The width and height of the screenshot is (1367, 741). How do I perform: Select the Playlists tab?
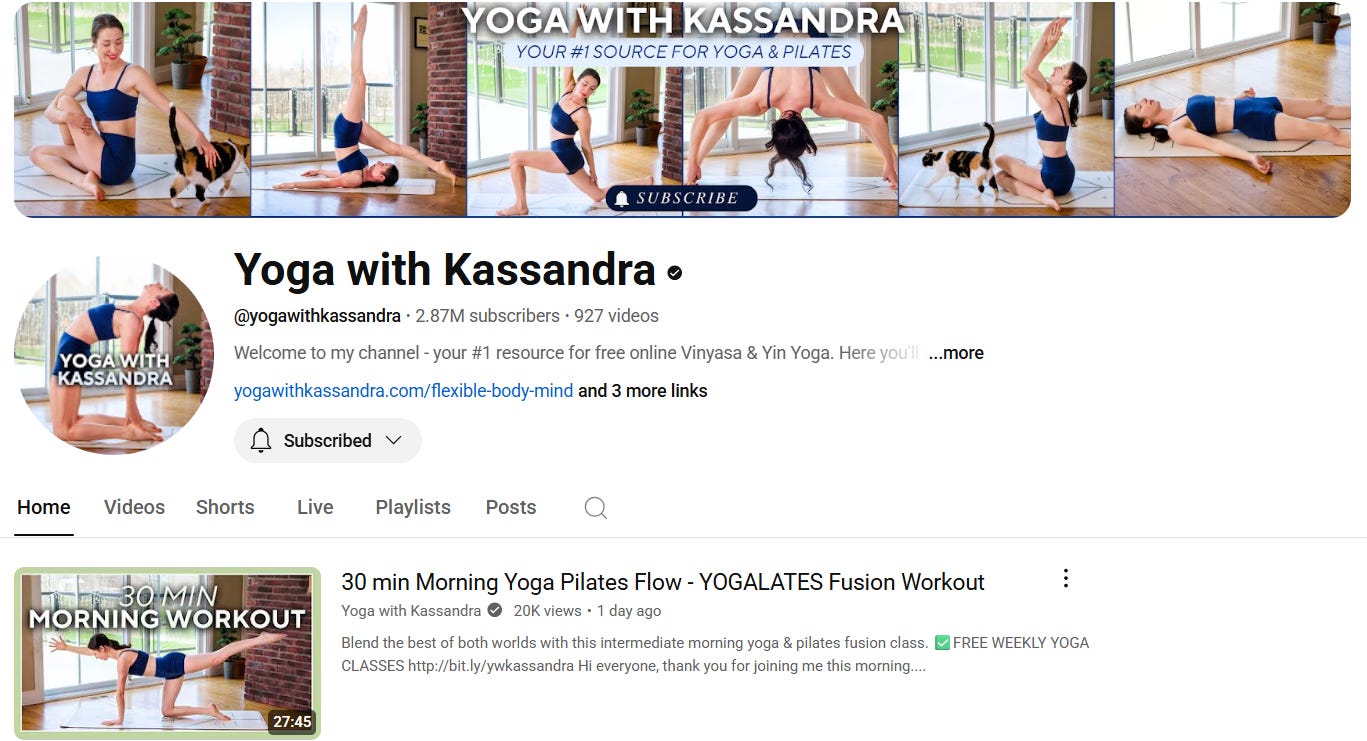pos(413,508)
